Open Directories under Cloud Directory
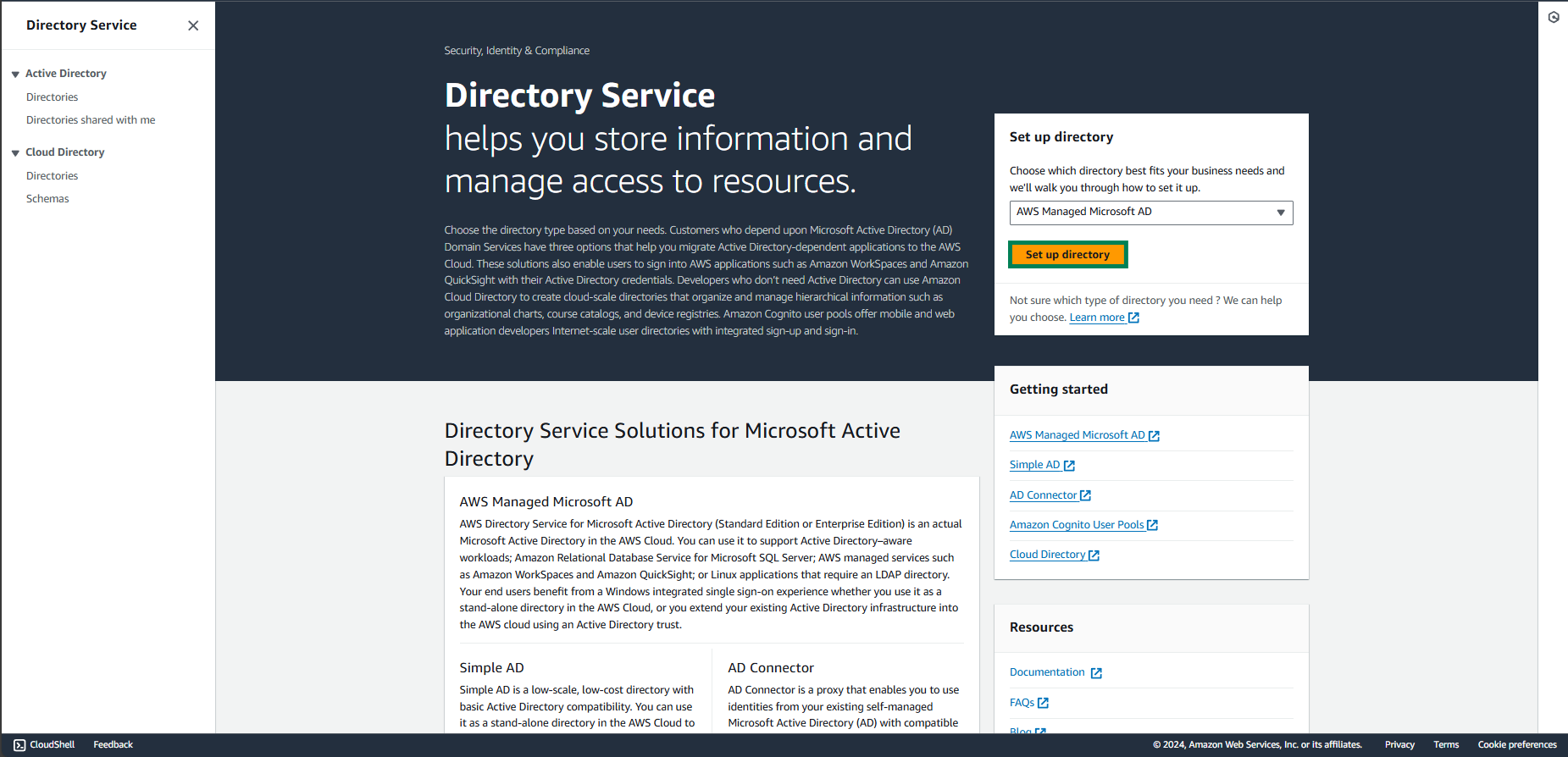 [x=52, y=176]
